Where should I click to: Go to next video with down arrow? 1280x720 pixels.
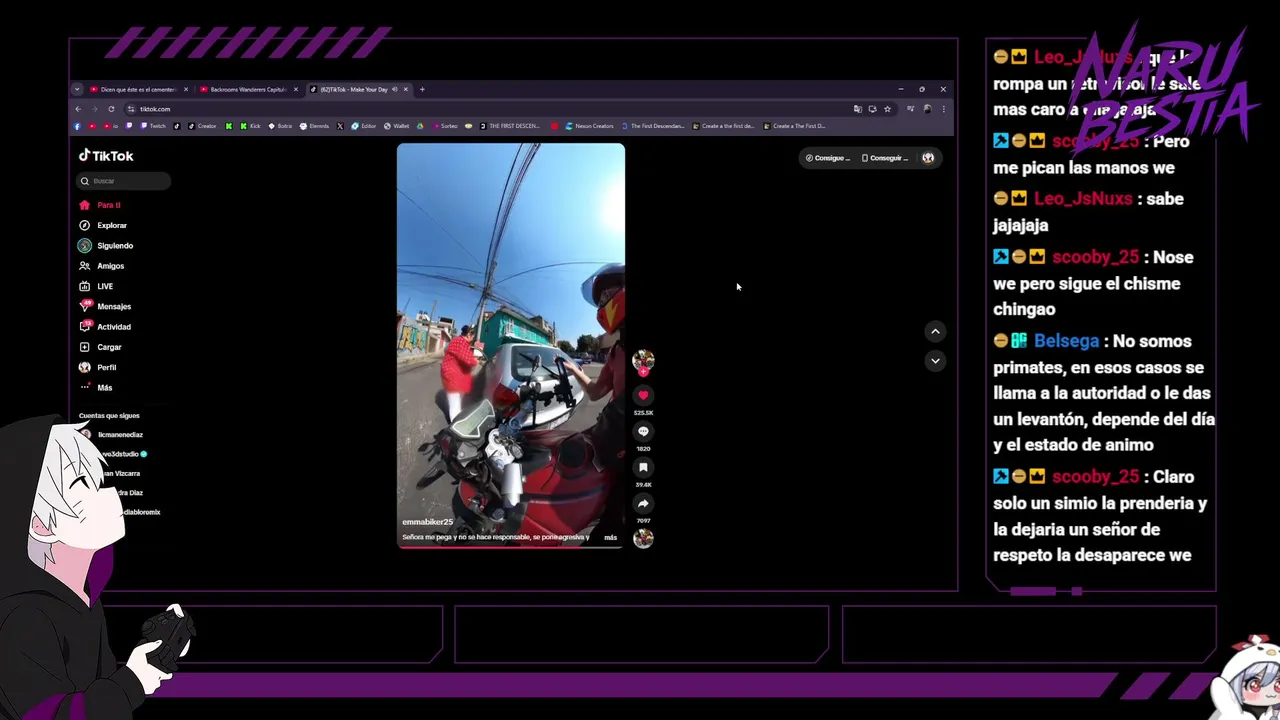pyautogui.click(x=935, y=360)
